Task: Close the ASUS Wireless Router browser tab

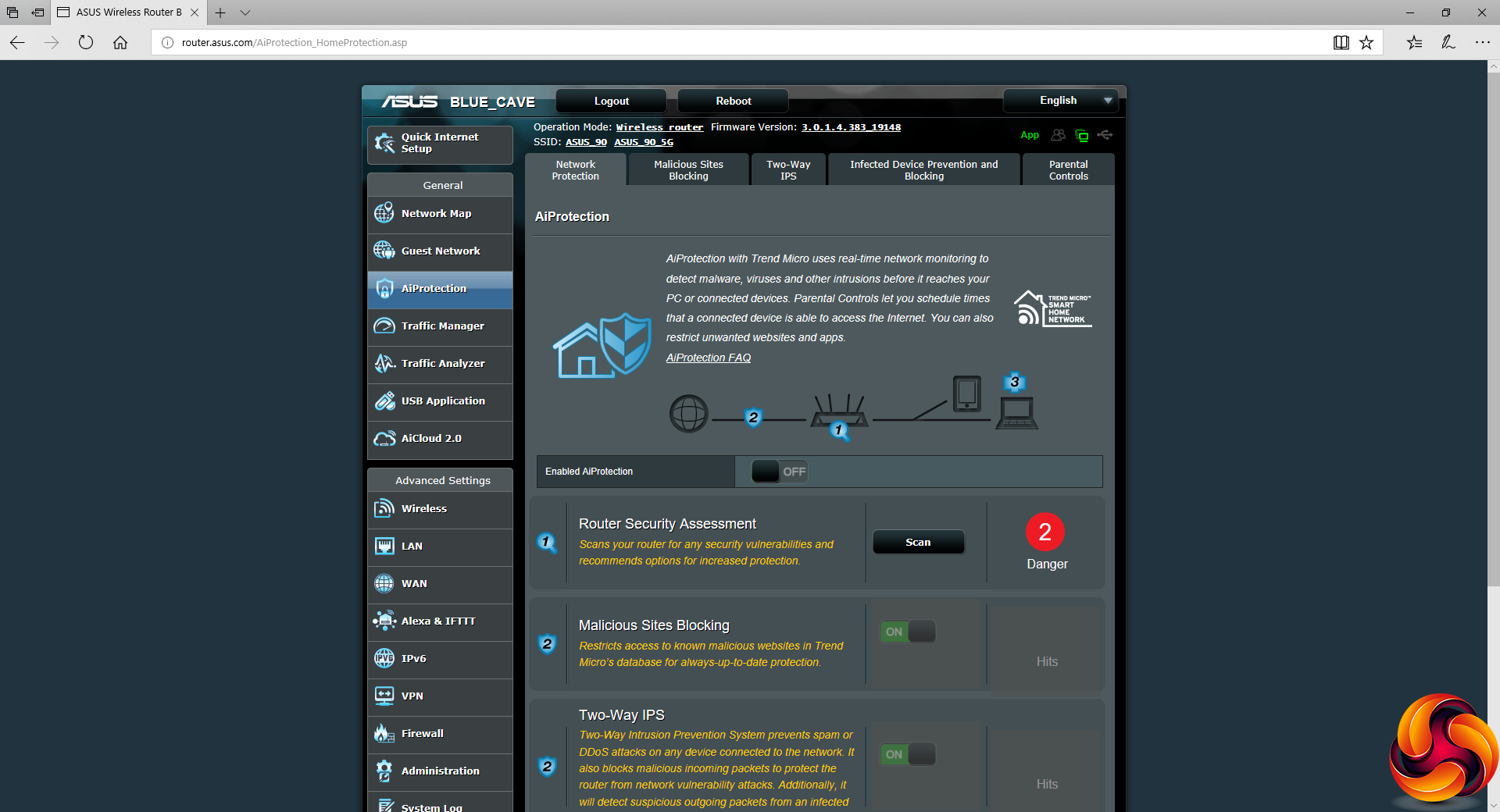Action: [x=195, y=12]
